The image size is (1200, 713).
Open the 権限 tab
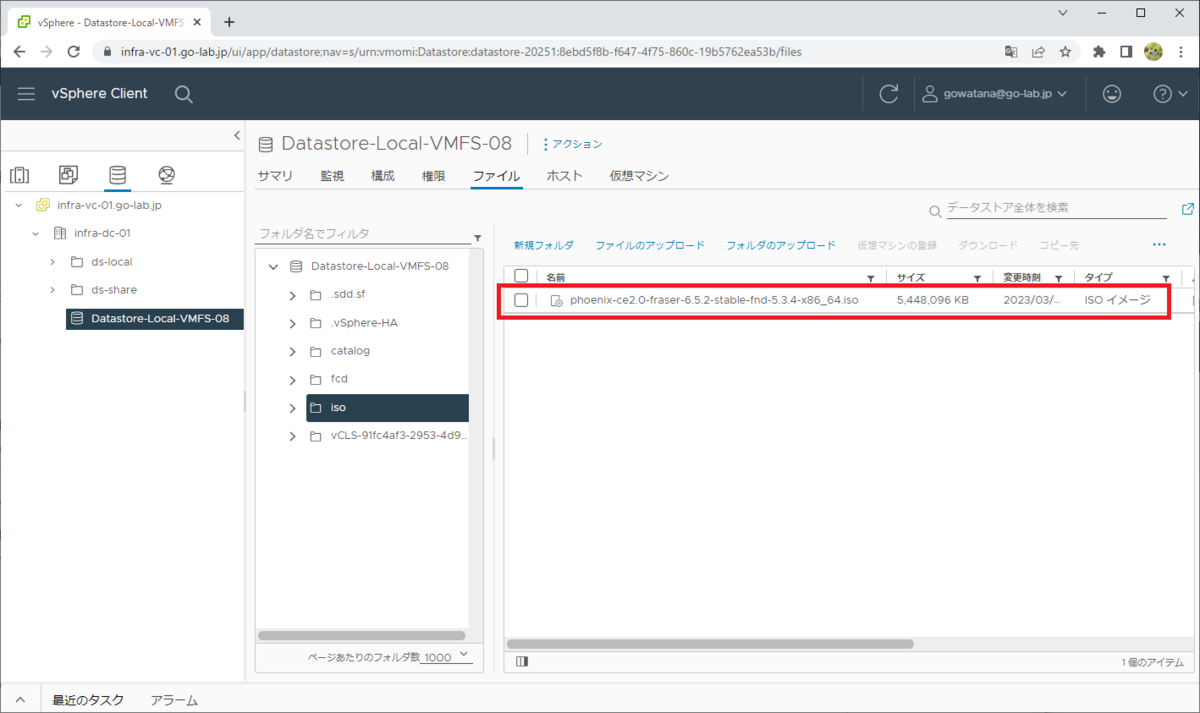[x=433, y=176]
